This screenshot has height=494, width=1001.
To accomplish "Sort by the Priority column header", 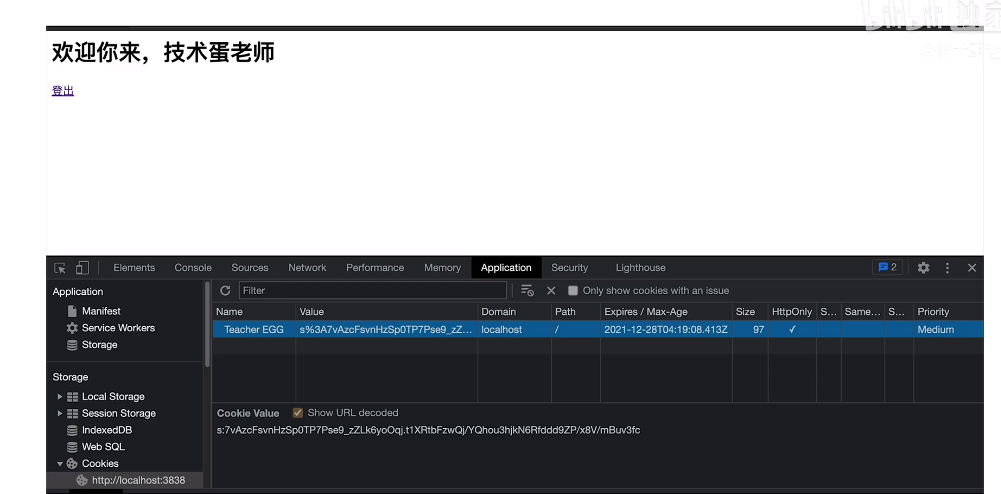I will (948, 311).
